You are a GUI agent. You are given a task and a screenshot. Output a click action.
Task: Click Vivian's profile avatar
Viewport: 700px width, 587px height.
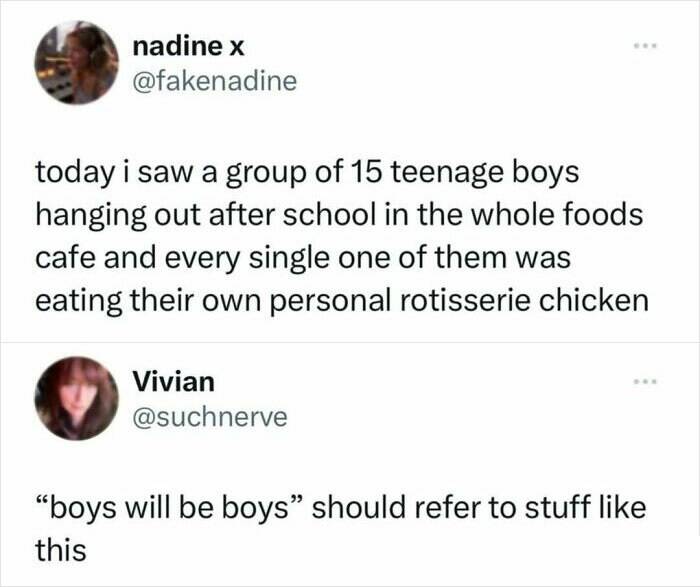click(76, 397)
